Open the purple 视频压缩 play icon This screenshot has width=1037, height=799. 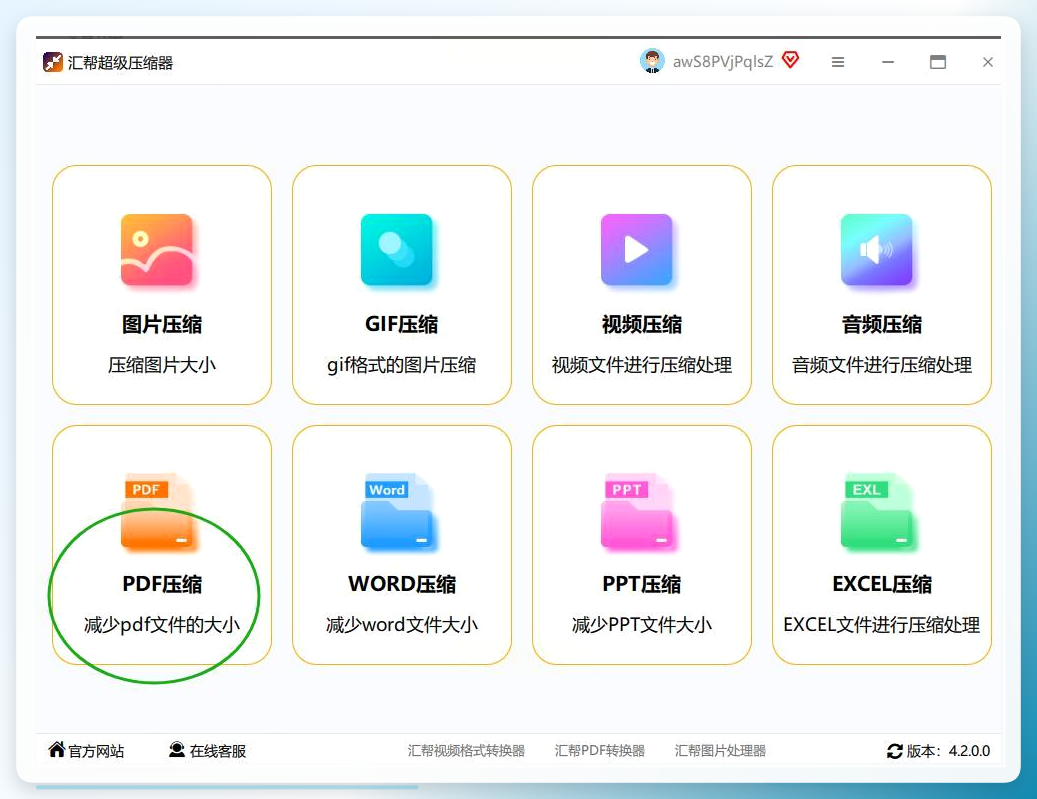(637, 249)
